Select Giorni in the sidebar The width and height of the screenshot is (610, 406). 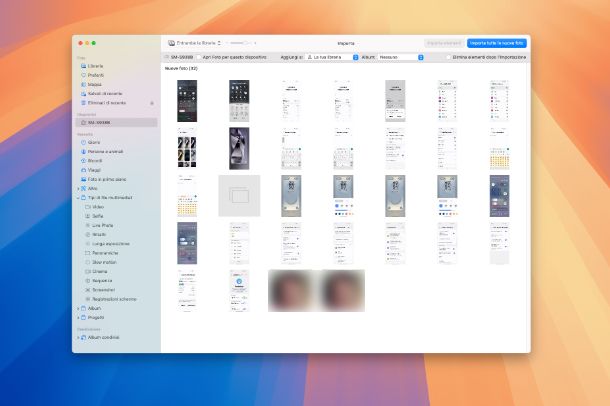(x=95, y=142)
